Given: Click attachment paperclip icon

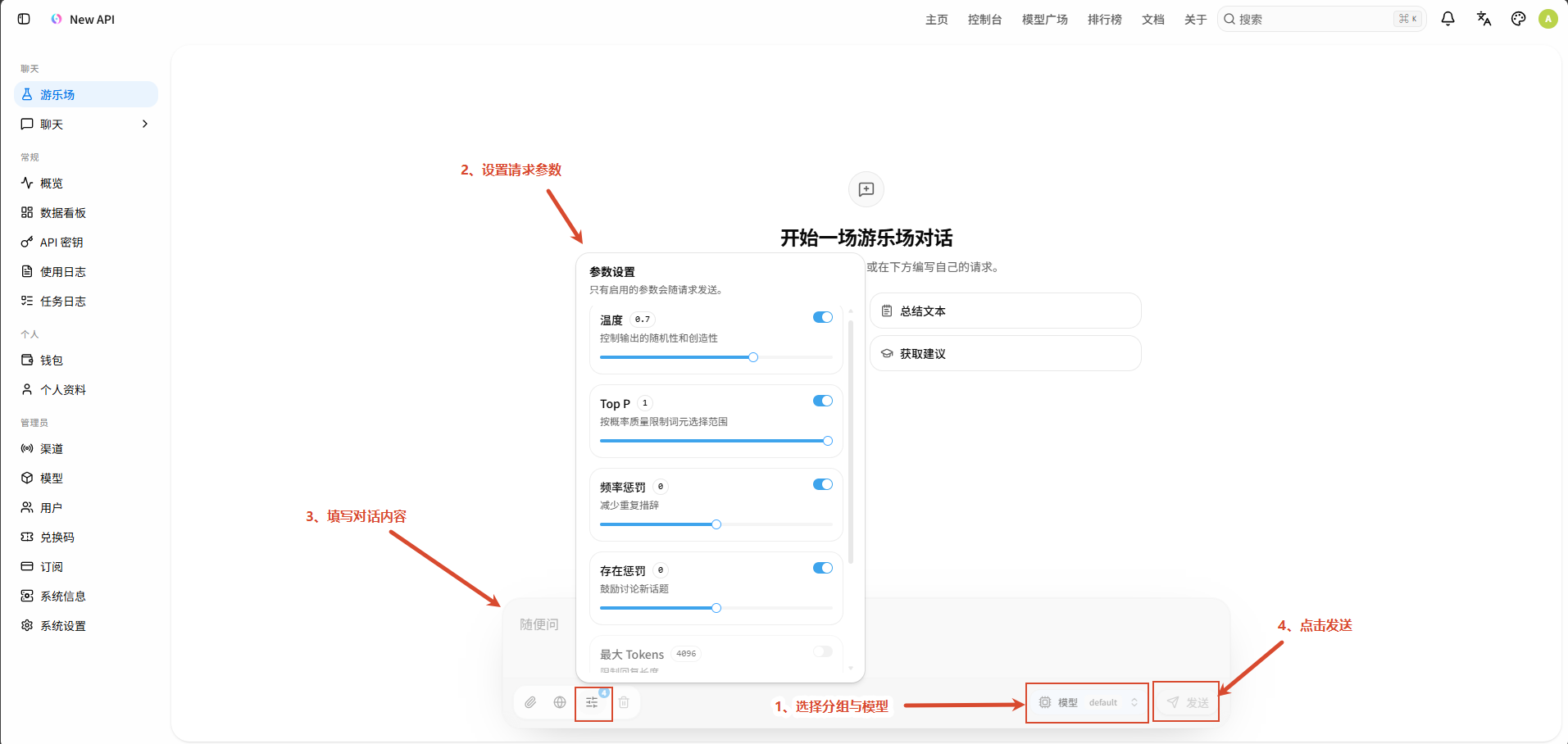Looking at the screenshot, I should pos(530,702).
